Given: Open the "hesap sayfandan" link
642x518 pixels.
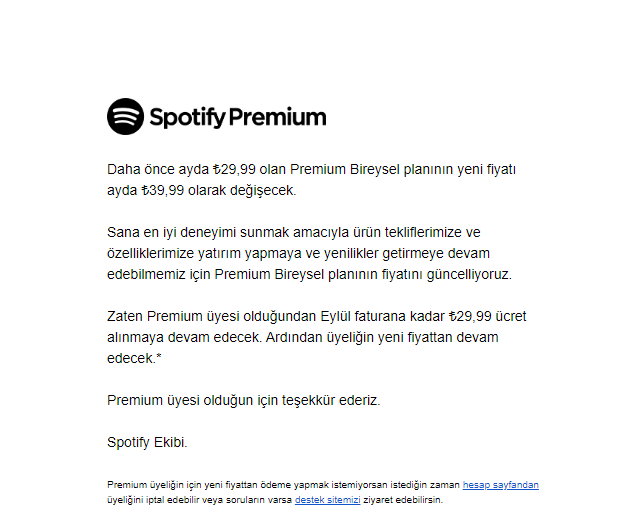Looking at the screenshot, I should (x=501, y=485).
